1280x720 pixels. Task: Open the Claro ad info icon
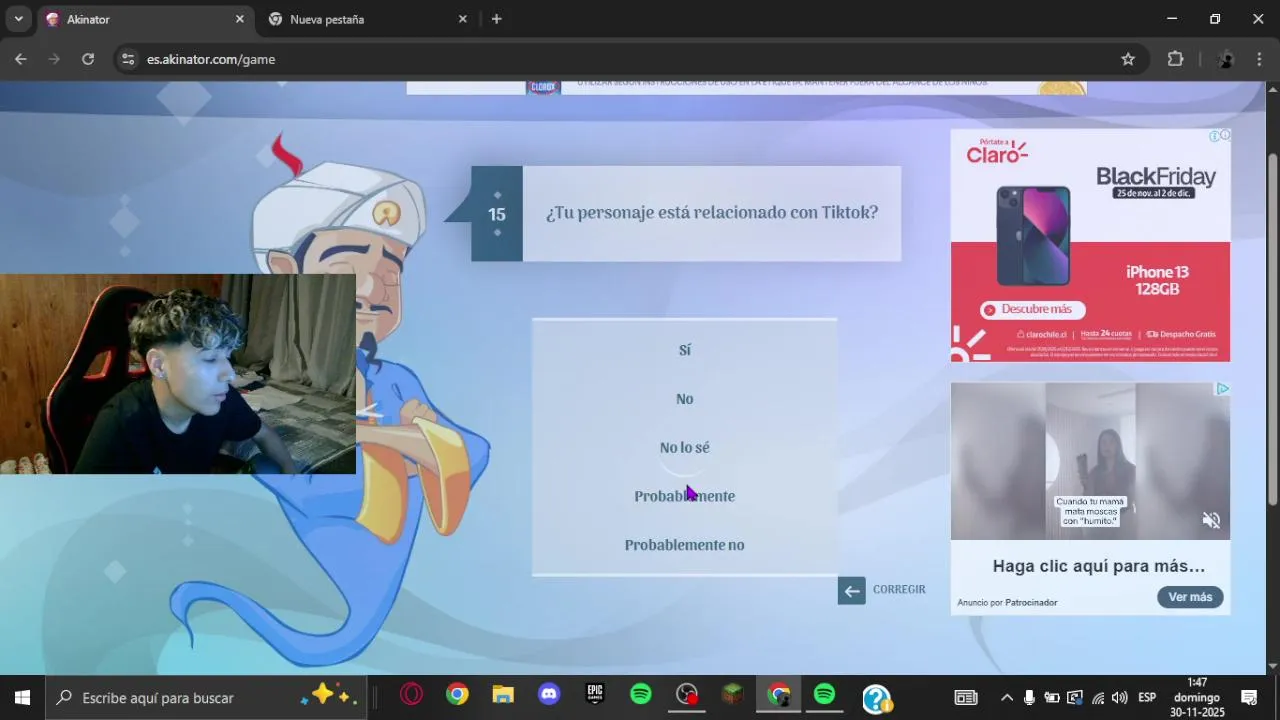pyautogui.click(x=1214, y=135)
